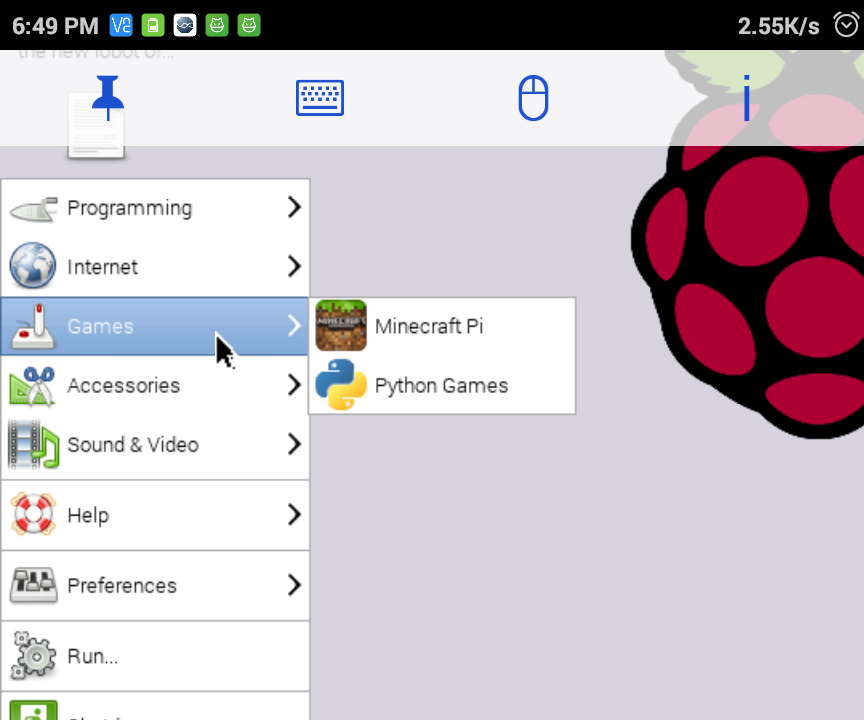Select the Games menu entry
Image resolution: width=864 pixels, height=720 pixels.
(100, 326)
